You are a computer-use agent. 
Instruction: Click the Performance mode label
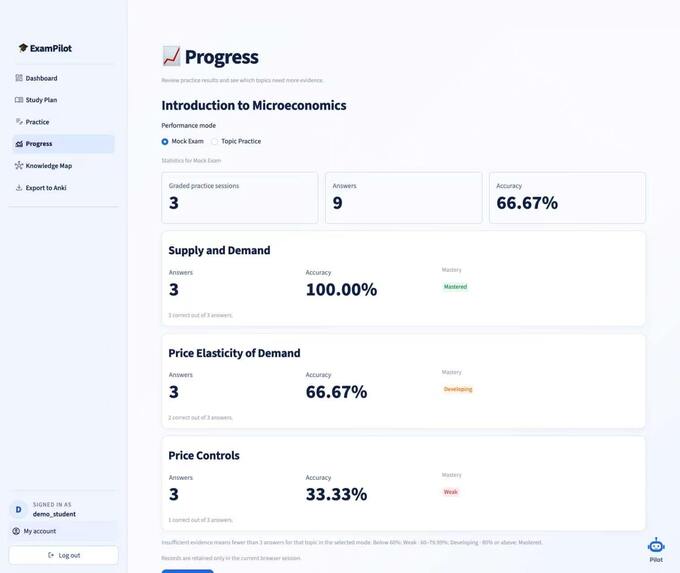pos(189,125)
